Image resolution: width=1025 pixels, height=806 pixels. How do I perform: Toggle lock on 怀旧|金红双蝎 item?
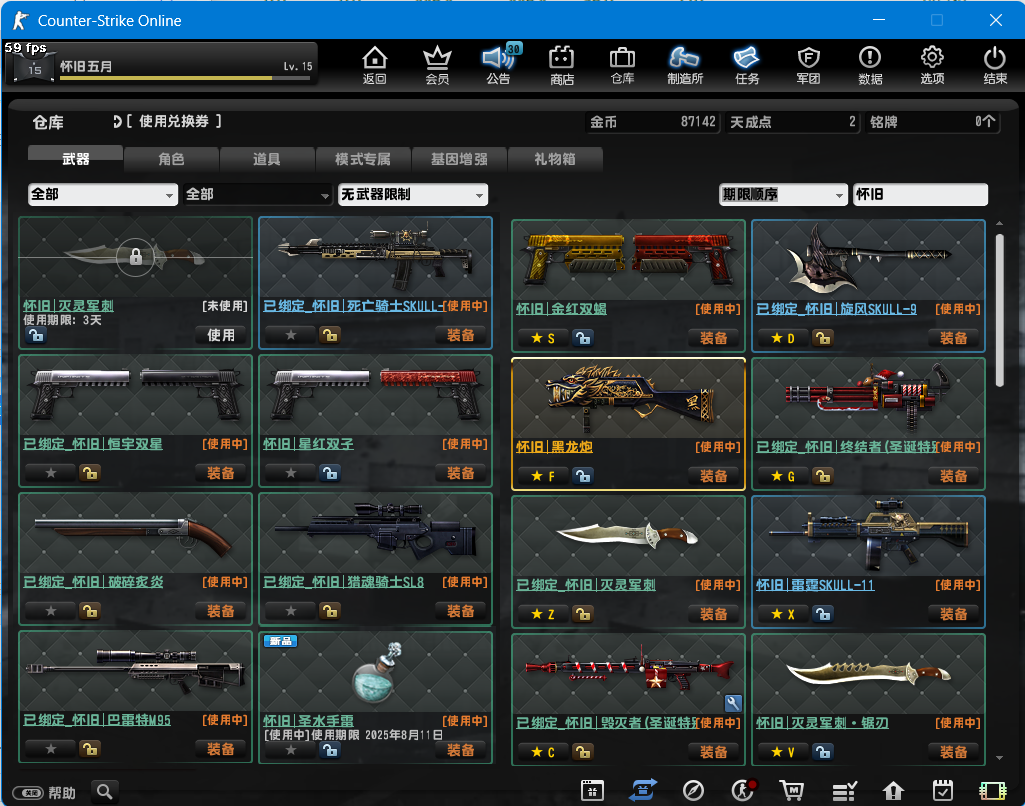click(x=582, y=338)
